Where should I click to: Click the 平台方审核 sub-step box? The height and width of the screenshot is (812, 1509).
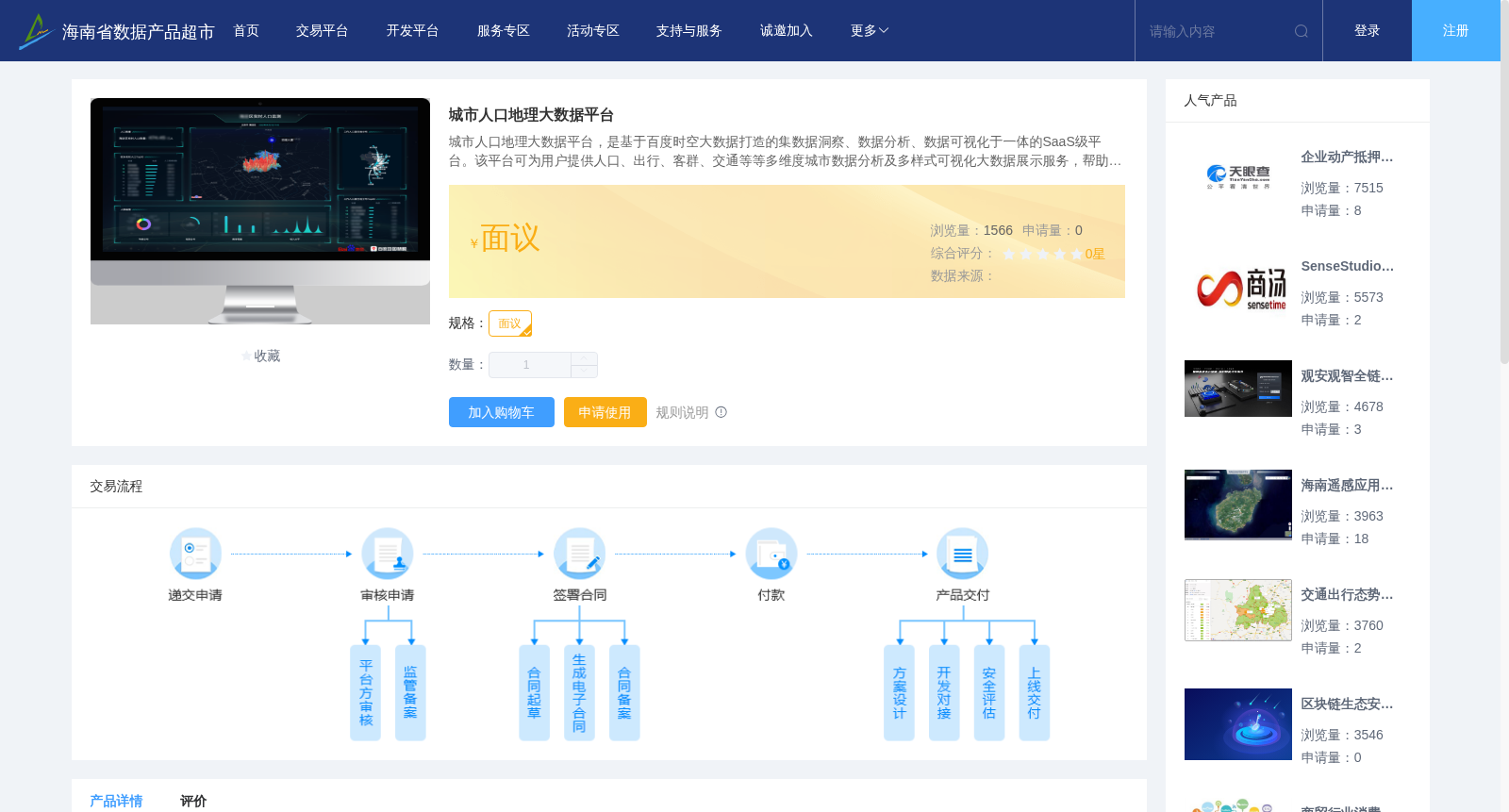(365, 693)
